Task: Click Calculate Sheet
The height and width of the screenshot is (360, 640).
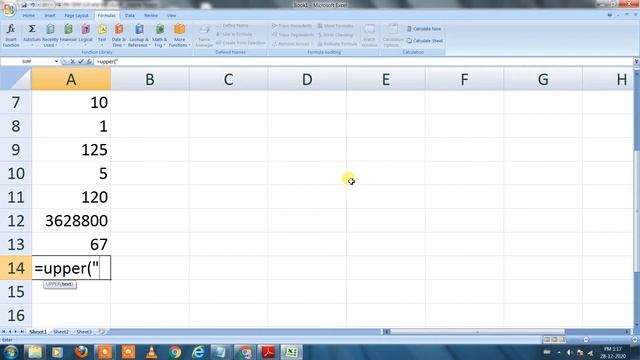Action: 425,41
